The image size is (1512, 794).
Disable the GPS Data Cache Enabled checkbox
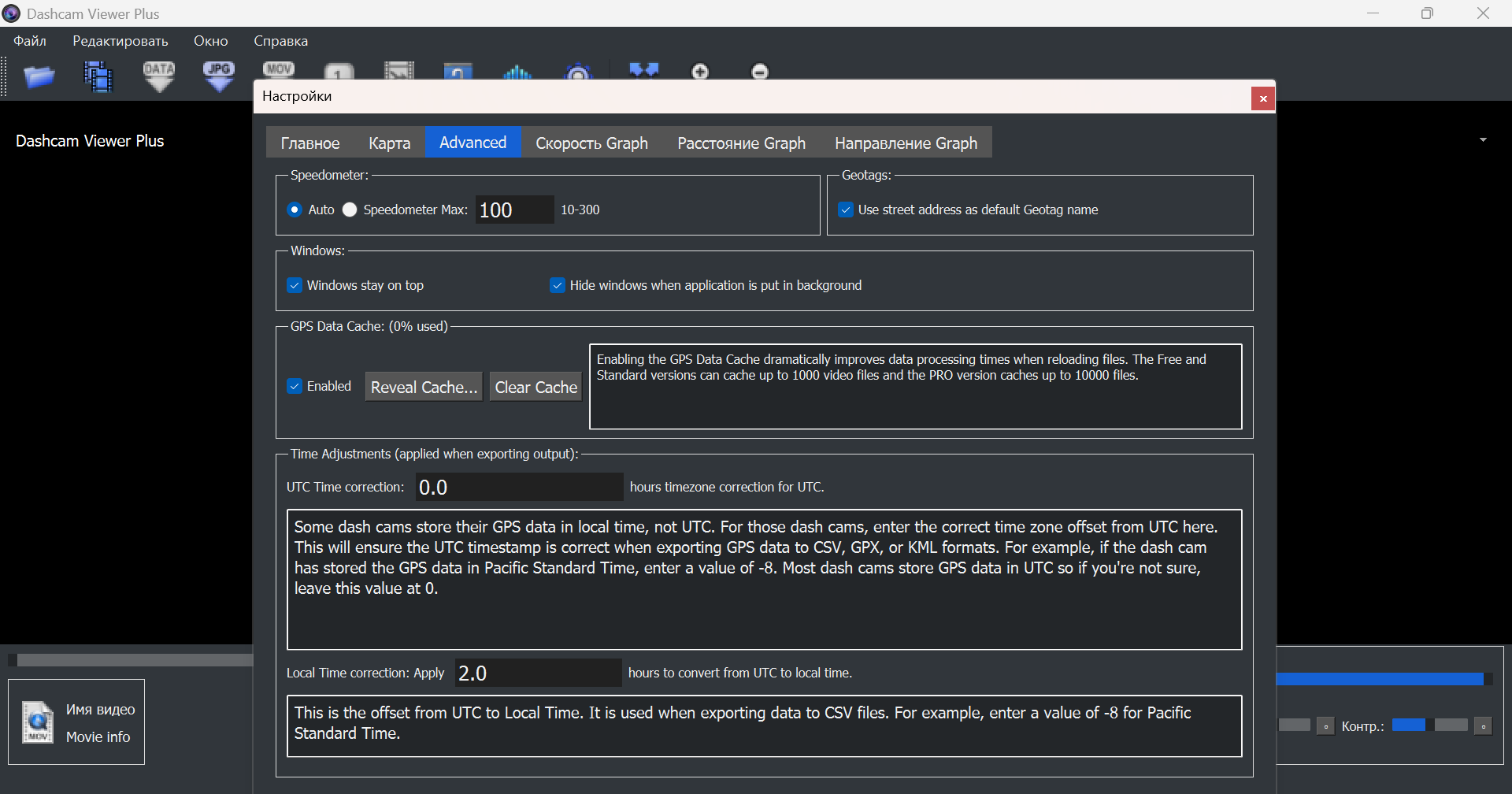point(295,386)
